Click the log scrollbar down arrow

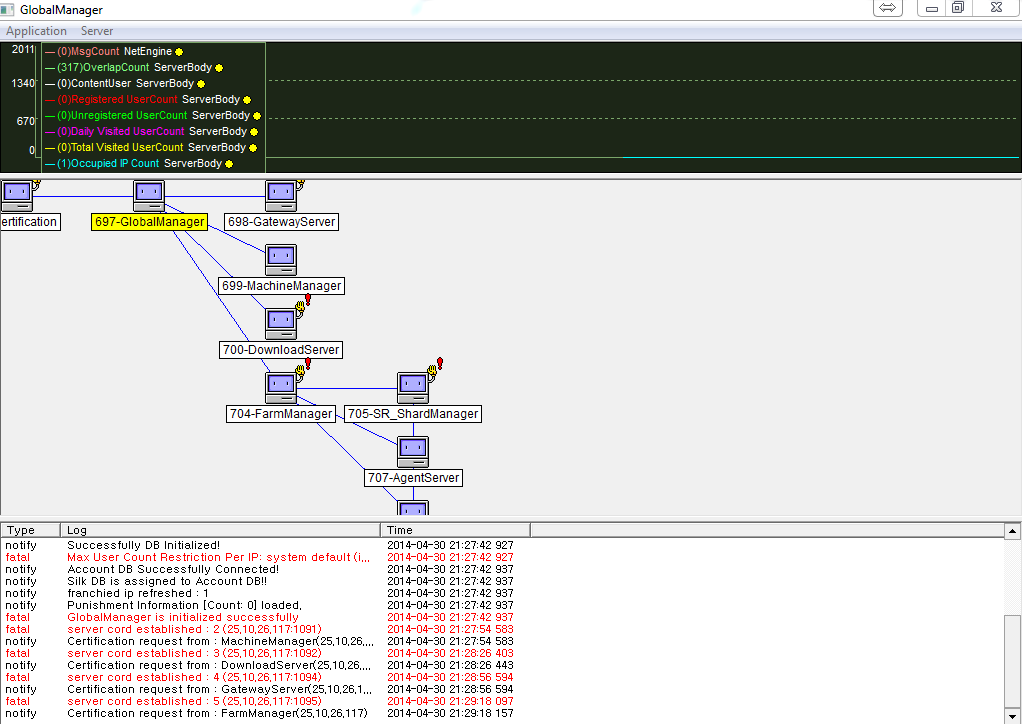pos(1012,717)
